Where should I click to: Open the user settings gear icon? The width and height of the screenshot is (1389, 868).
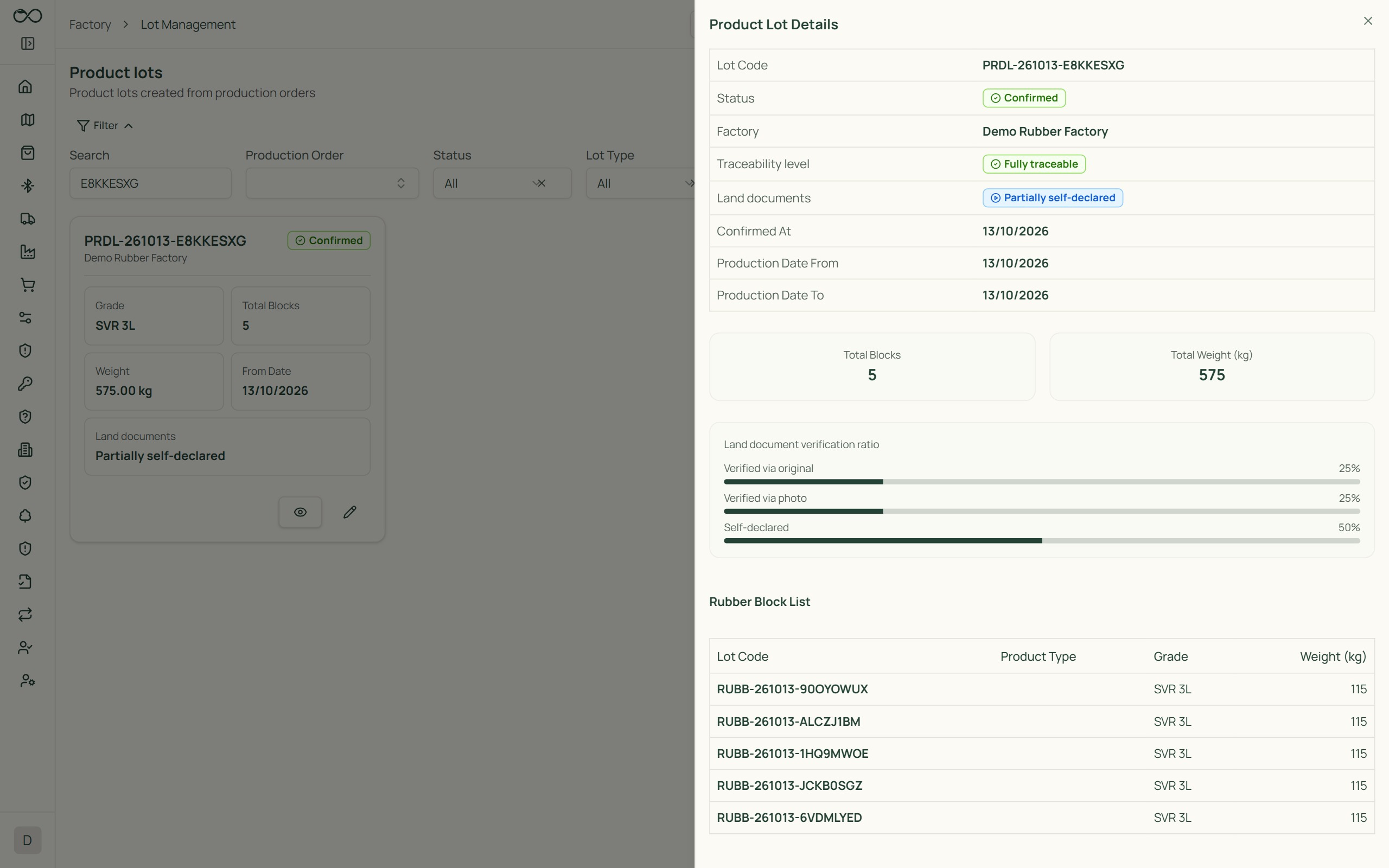point(28,681)
